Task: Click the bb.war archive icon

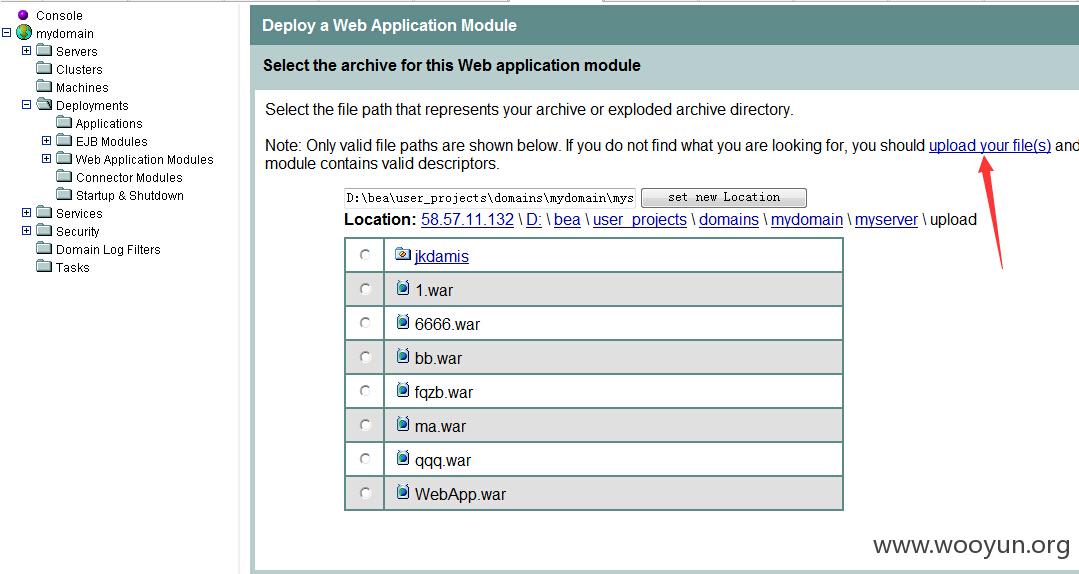Action: coord(403,356)
